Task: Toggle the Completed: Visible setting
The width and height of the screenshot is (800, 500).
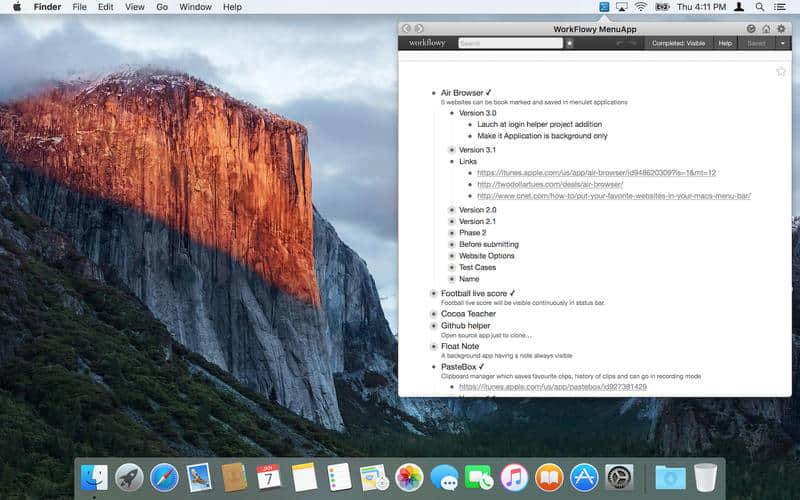Action: [x=678, y=43]
